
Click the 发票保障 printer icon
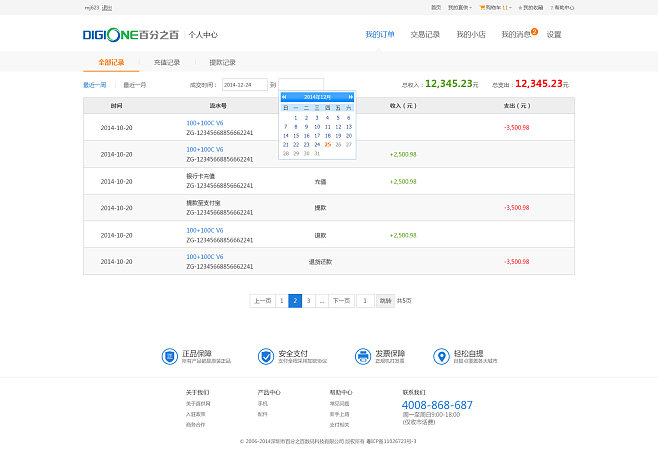pyautogui.click(x=363, y=357)
